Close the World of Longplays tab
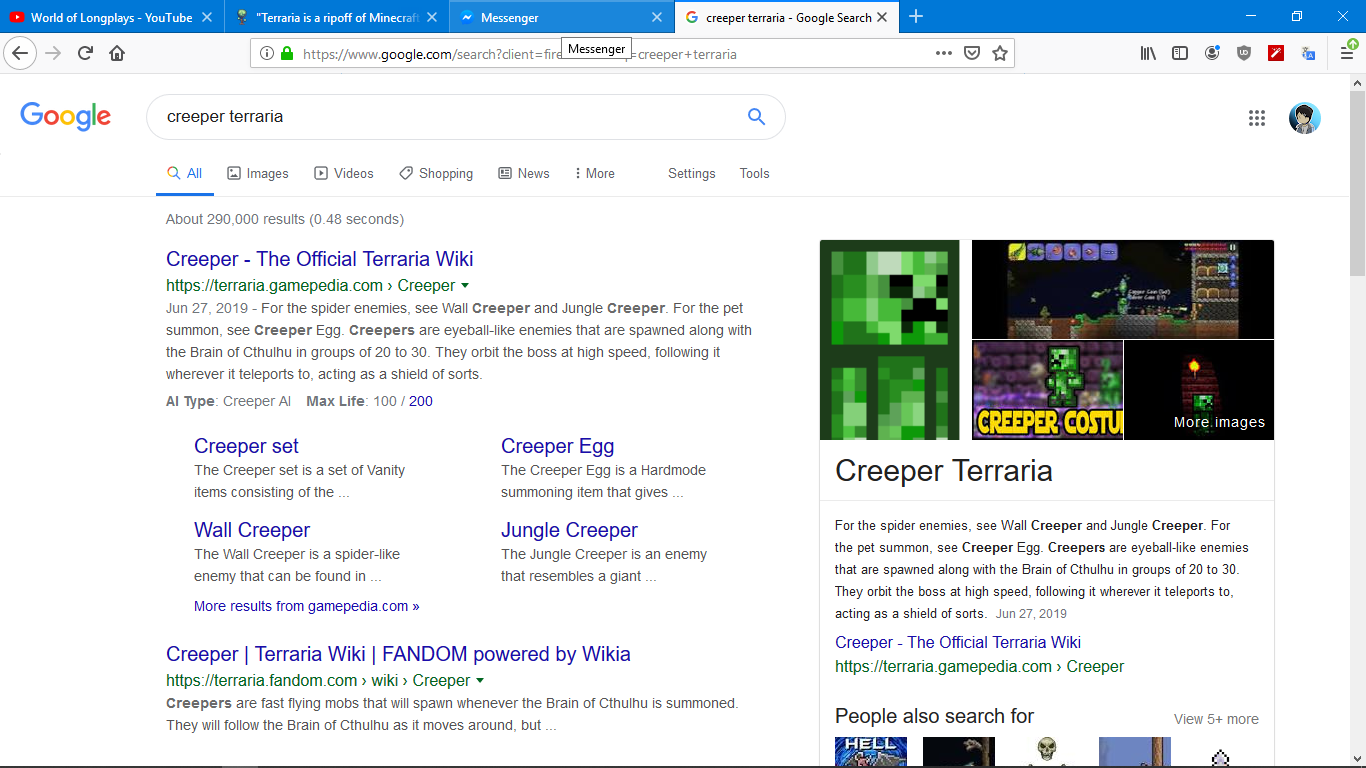The image size is (1366, 768). [207, 17]
